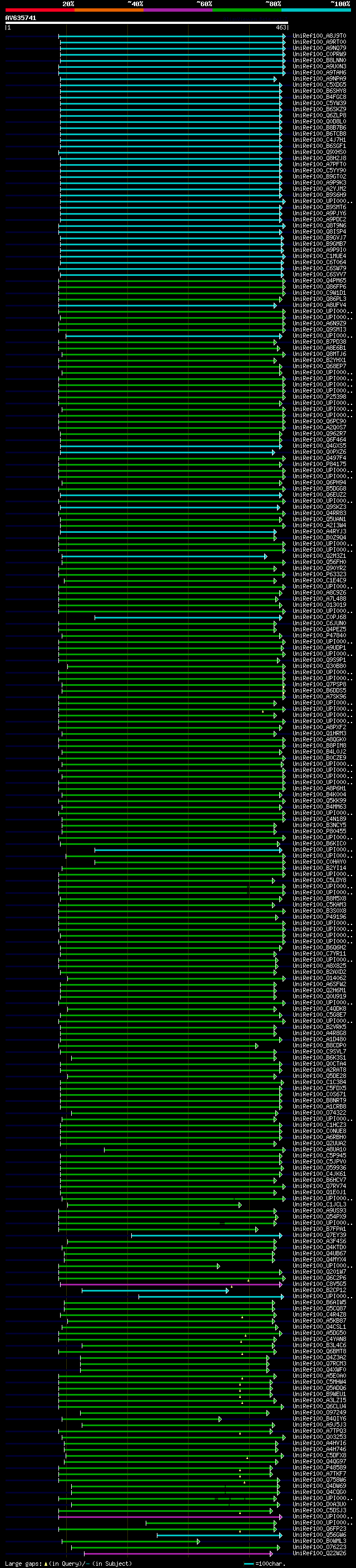Viewport: 356px width, 1568px height.
Task: Click UniRef100_B9GT02 hit name
Action: [319, 176]
